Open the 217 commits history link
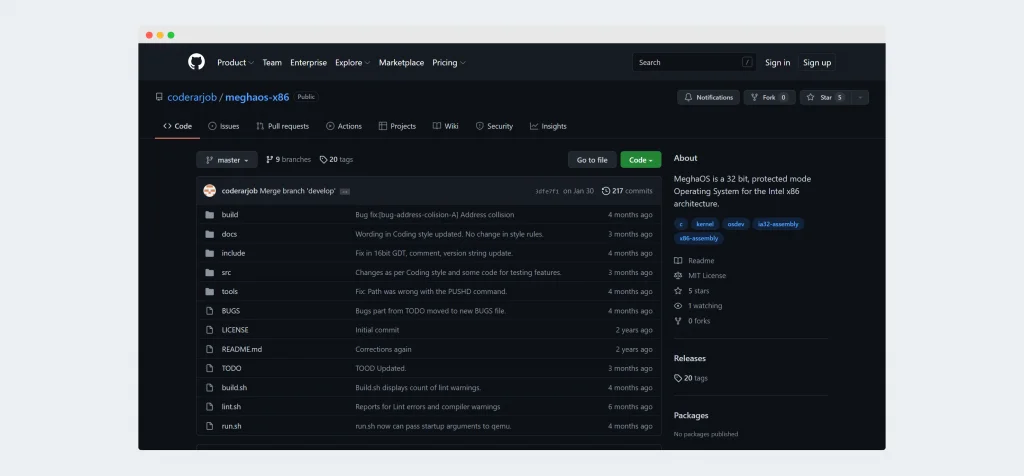Viewport: 1024px width, 476px height. tap(627, 191)
